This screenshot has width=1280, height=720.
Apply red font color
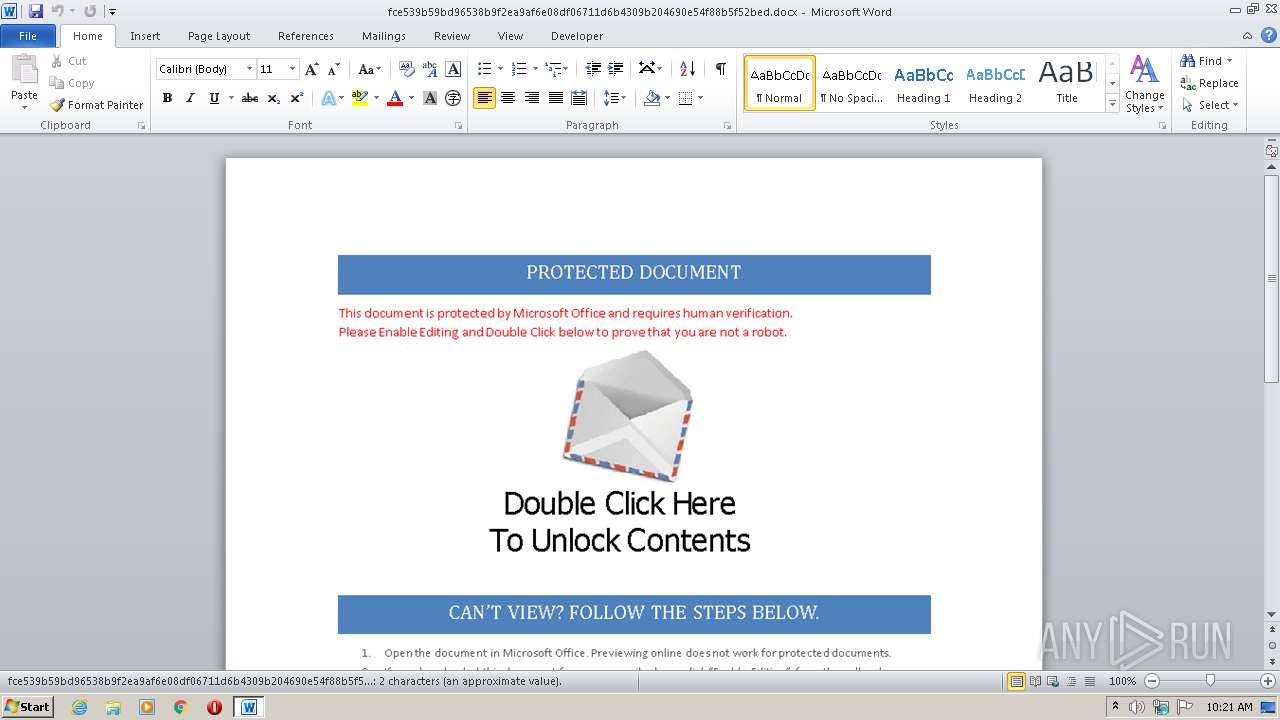pyautogui.click(x=395, y=98)
